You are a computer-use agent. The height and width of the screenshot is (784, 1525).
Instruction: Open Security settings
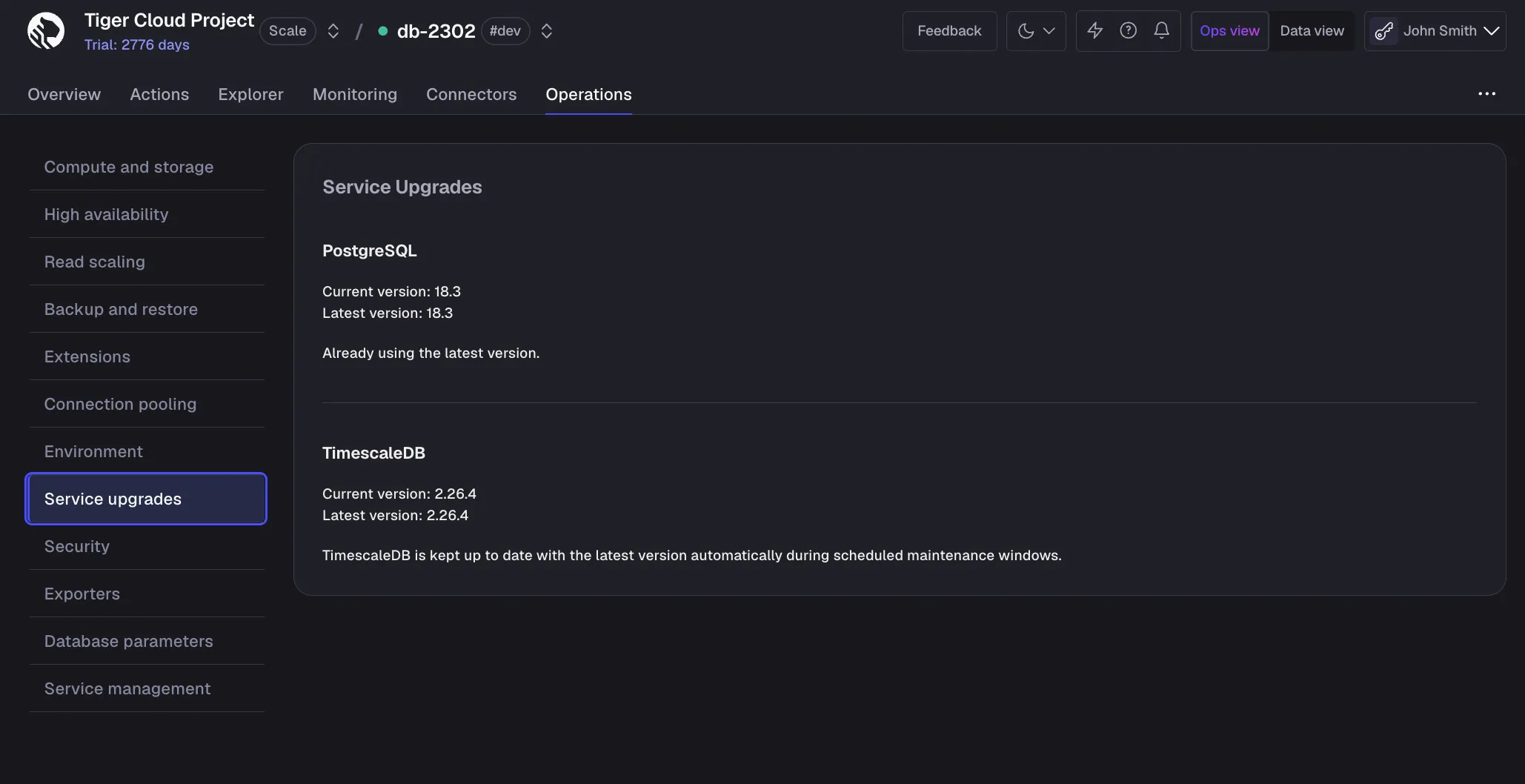(x=147, y=546)
